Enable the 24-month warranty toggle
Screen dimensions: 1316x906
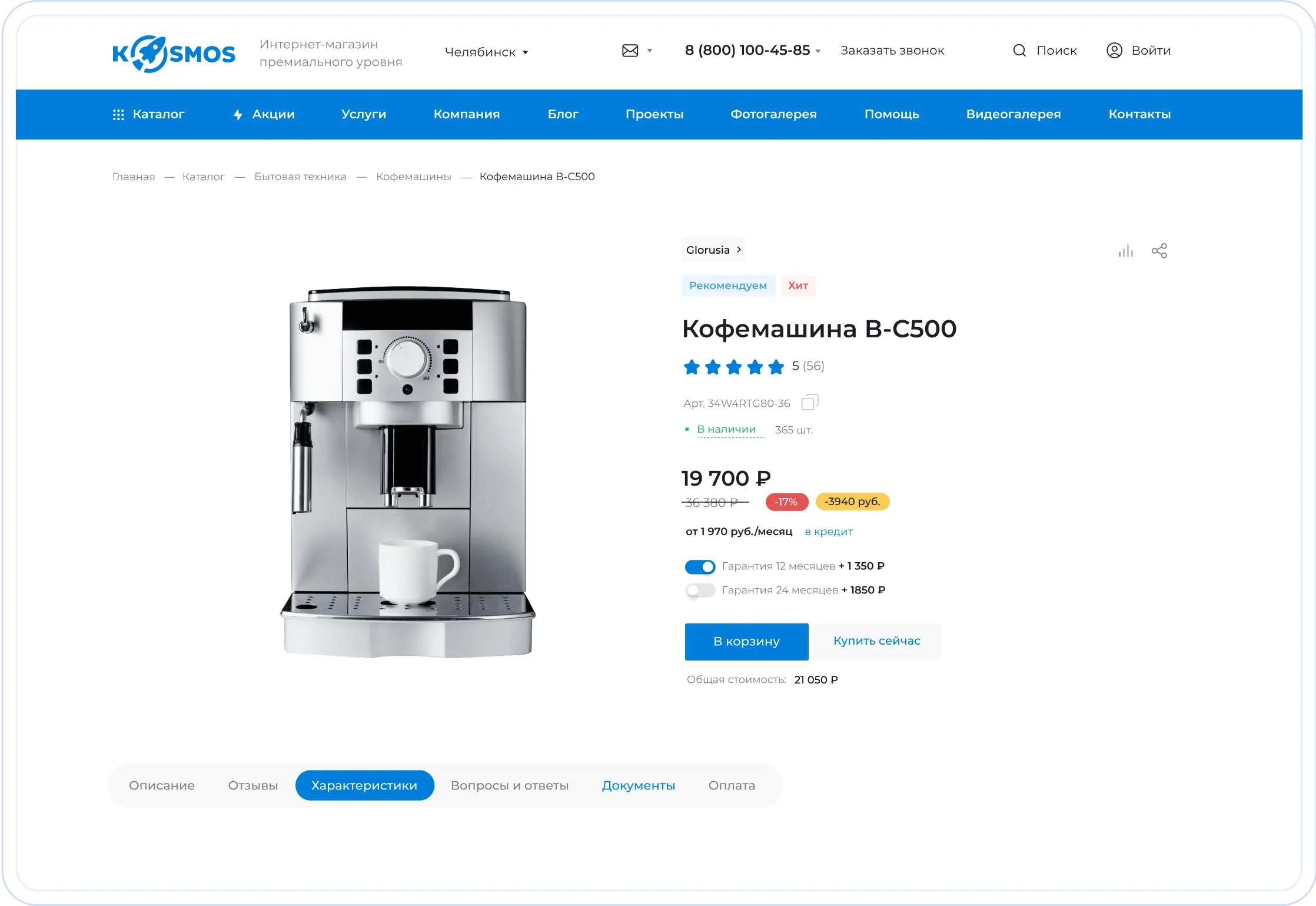click(x=700, y=590)
